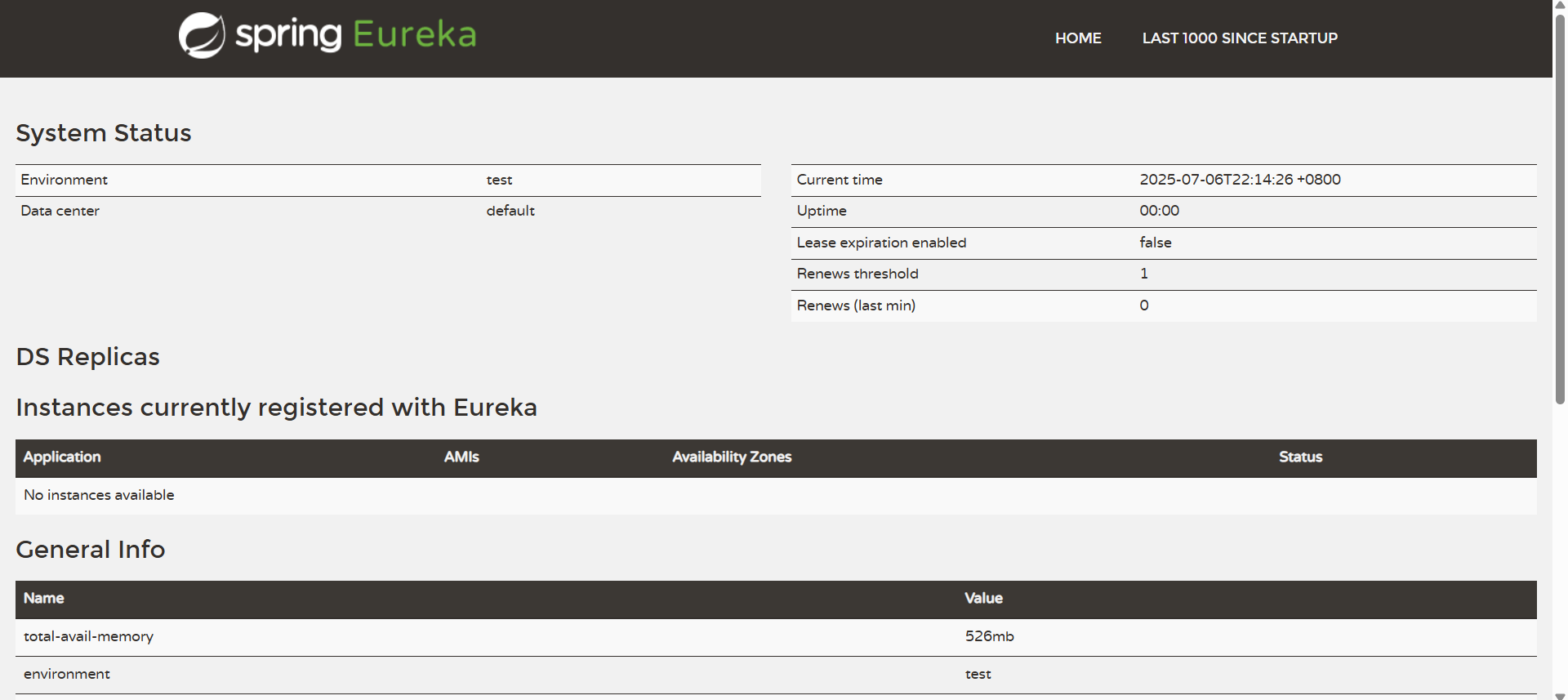This screenshot has width=1568, height=700.
Task: Click the Renews threshold label
Action: [857, 274]
